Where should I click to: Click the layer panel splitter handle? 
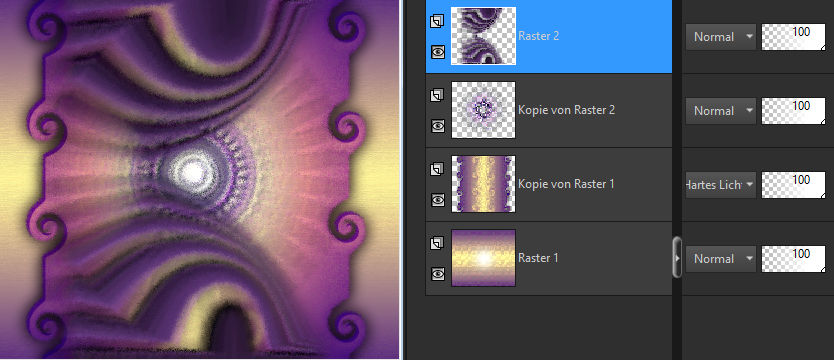pos(677,257)
